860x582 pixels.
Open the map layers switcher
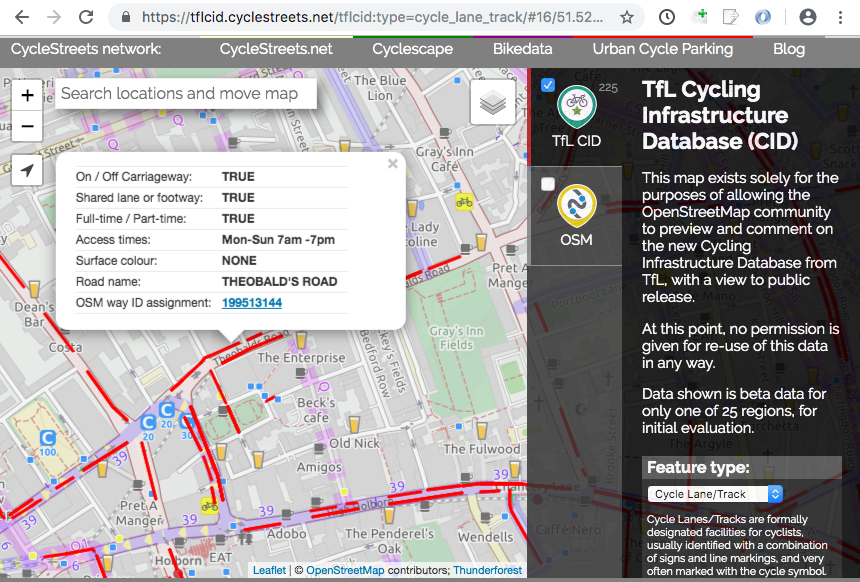pos(493,102)
